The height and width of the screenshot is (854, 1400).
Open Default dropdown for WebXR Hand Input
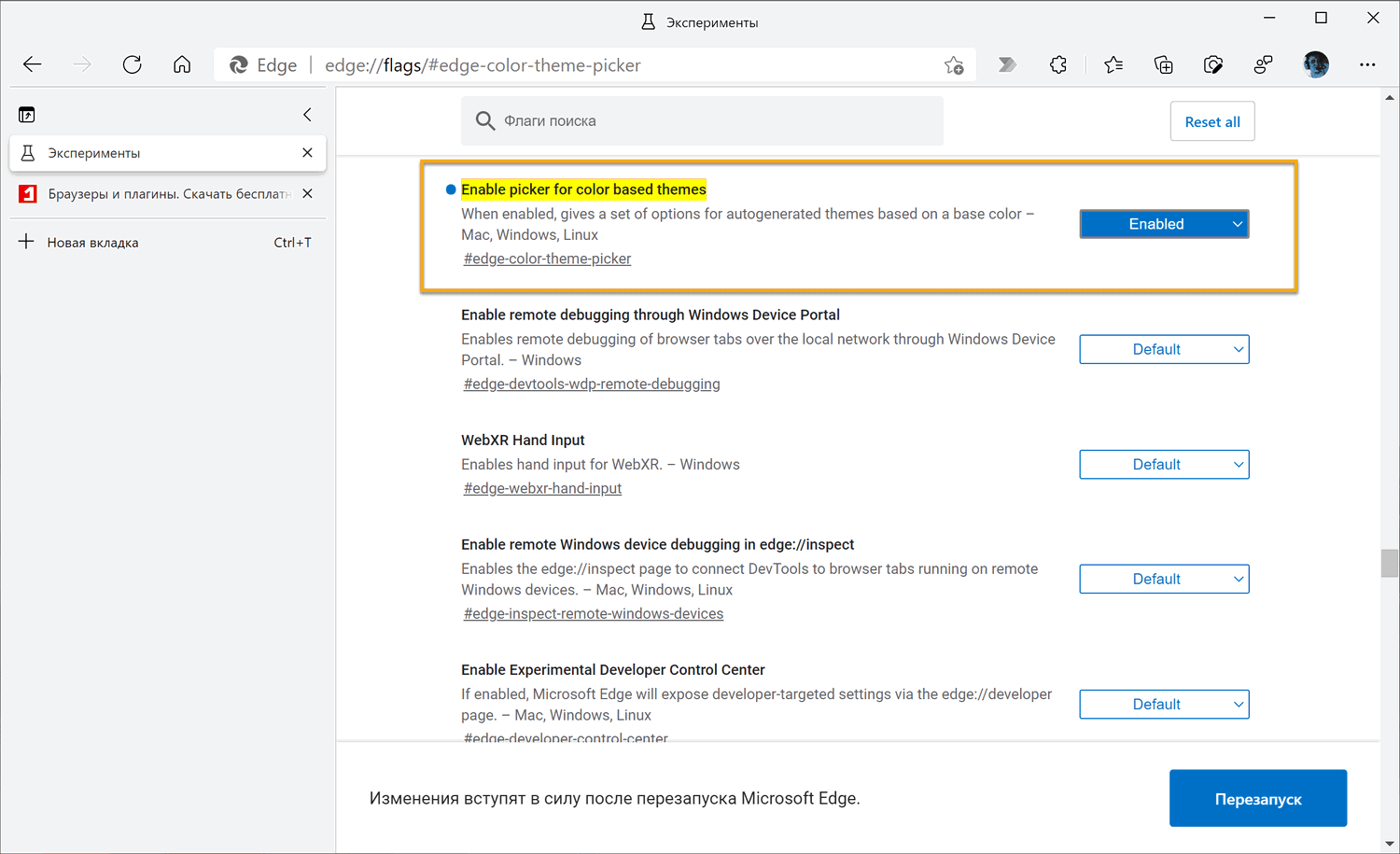coord(1164,465)
